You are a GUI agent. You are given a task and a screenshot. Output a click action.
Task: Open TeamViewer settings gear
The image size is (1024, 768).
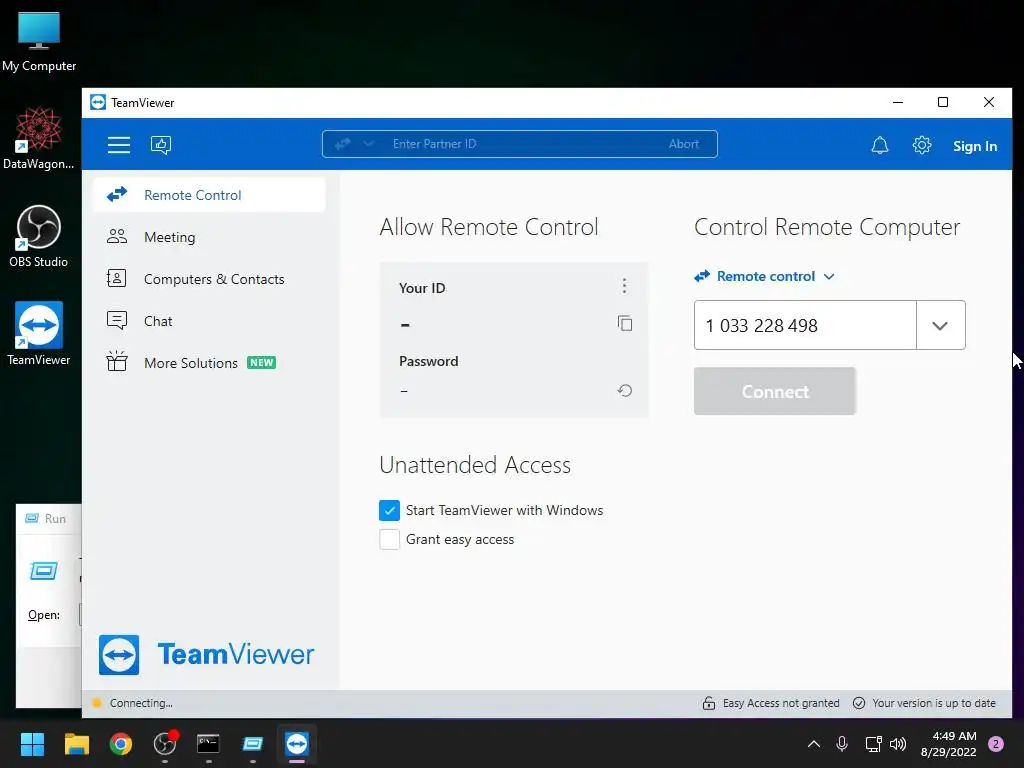pyautogui.click(x=921, y=145)
